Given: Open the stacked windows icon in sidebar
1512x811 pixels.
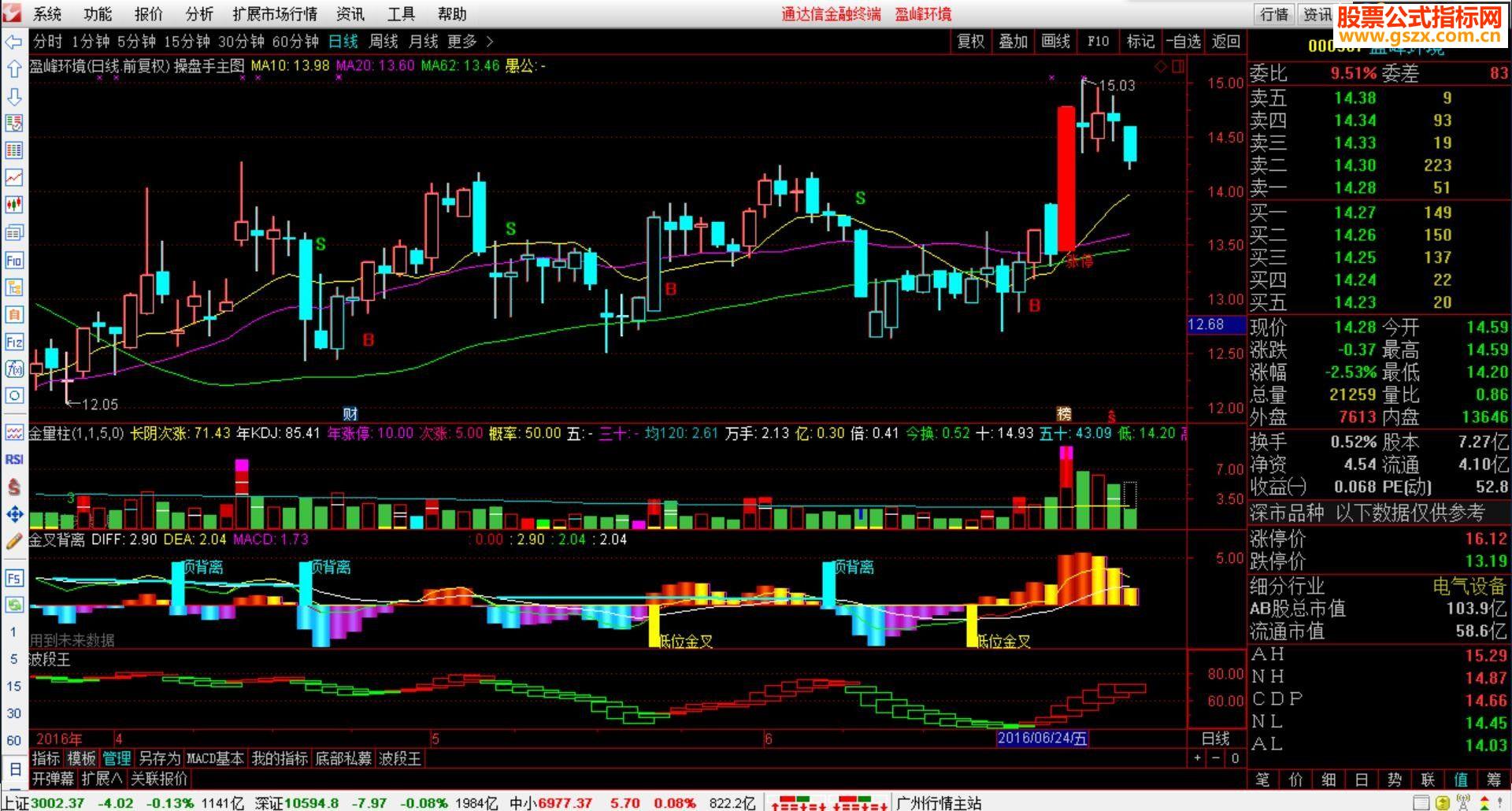Looking at the screenshot, I should (x=14, y=232).
